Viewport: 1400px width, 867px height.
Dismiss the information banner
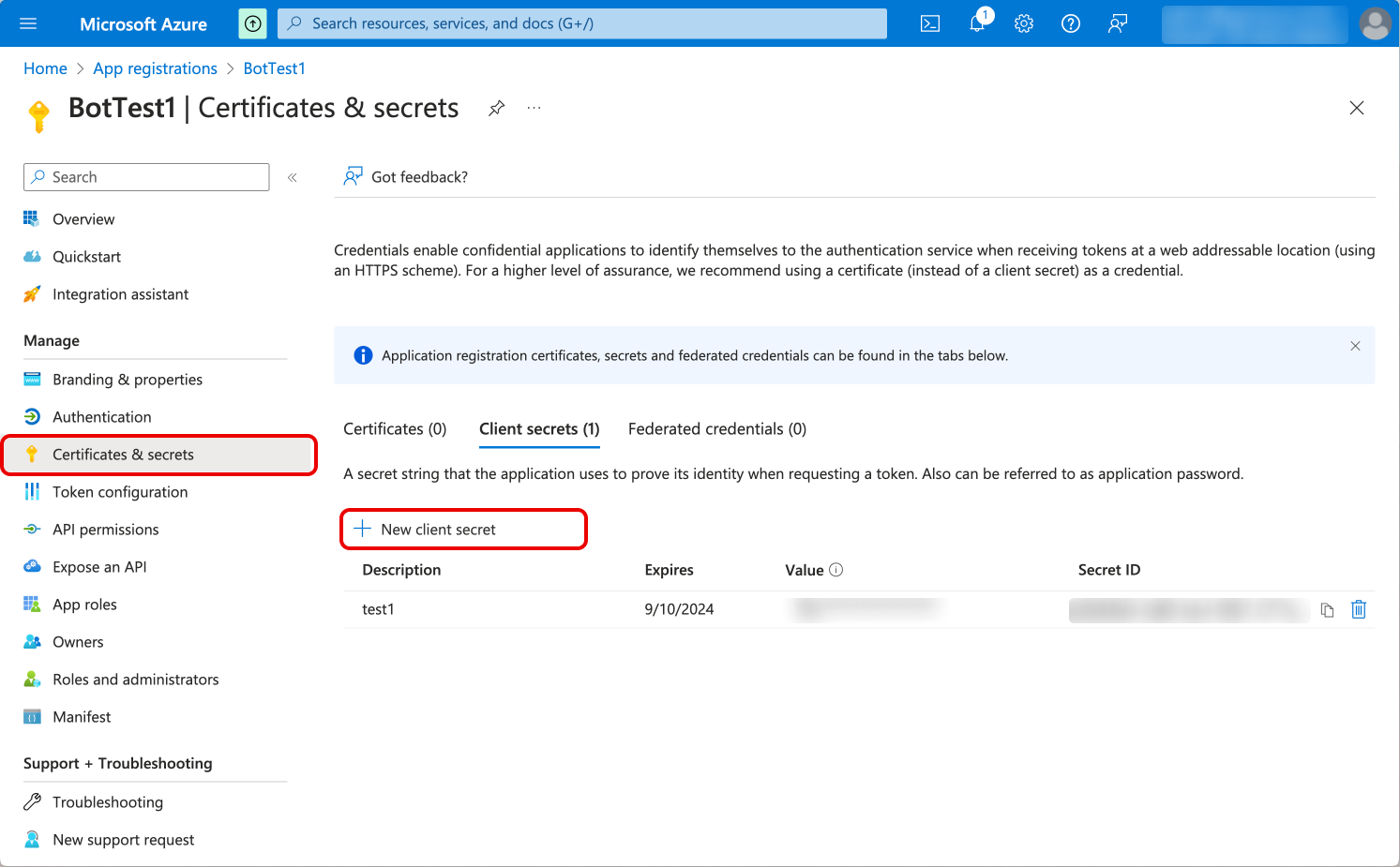click(1355, 346)
